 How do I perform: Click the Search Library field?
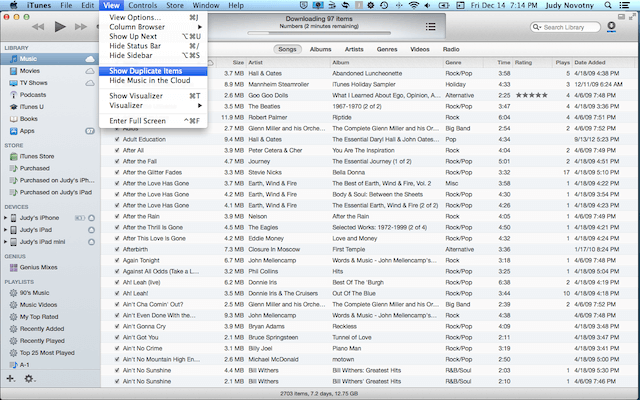(x=565, y=27)
